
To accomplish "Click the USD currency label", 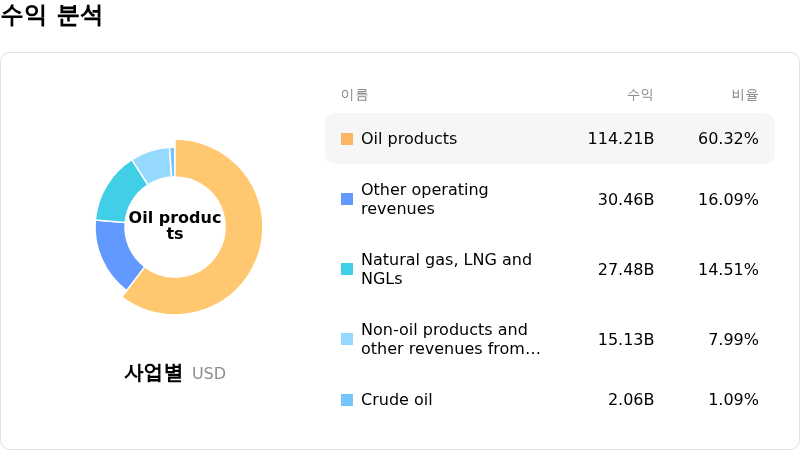I will pos(209,374).
